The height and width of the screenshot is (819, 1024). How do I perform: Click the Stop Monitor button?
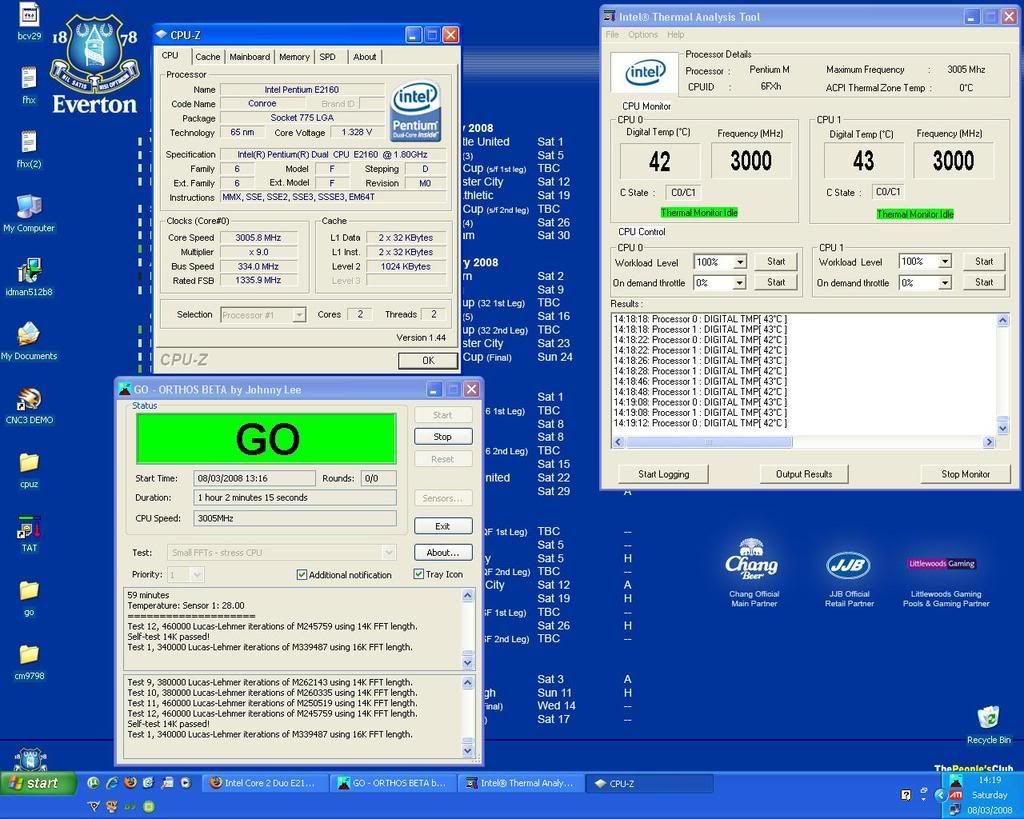point(965,474)
